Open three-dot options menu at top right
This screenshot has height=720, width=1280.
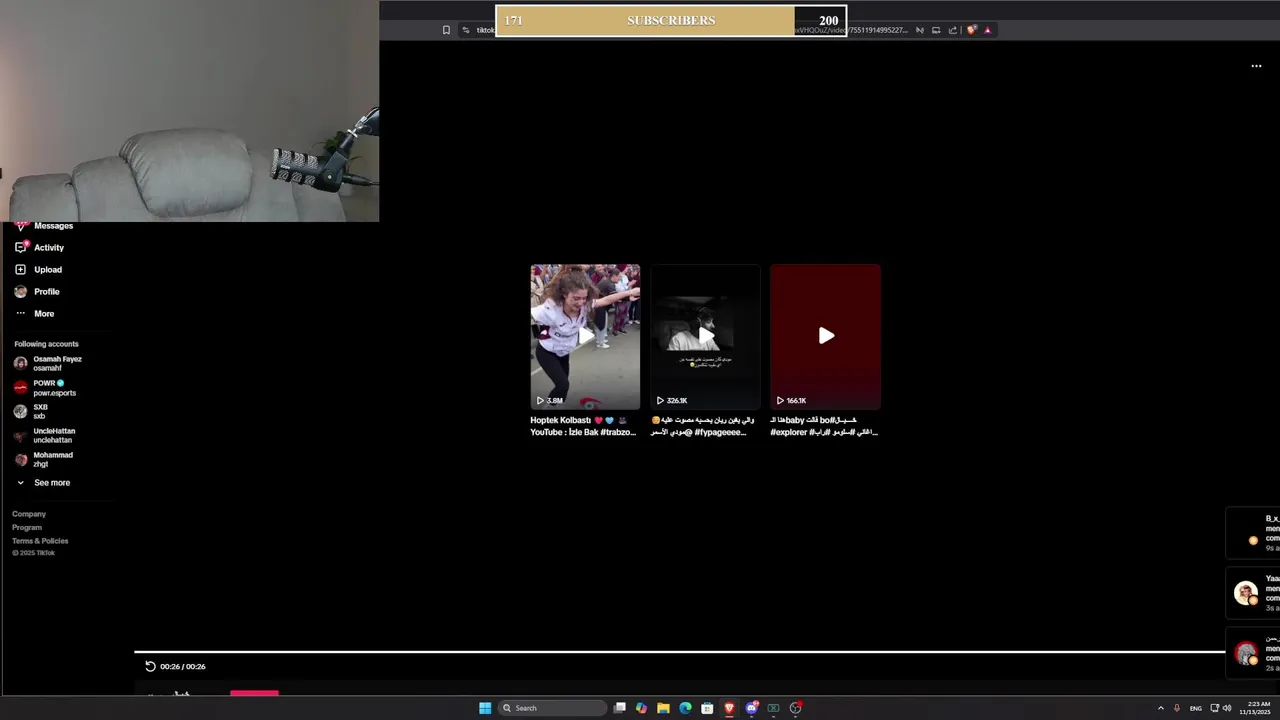click(1256, 66)
